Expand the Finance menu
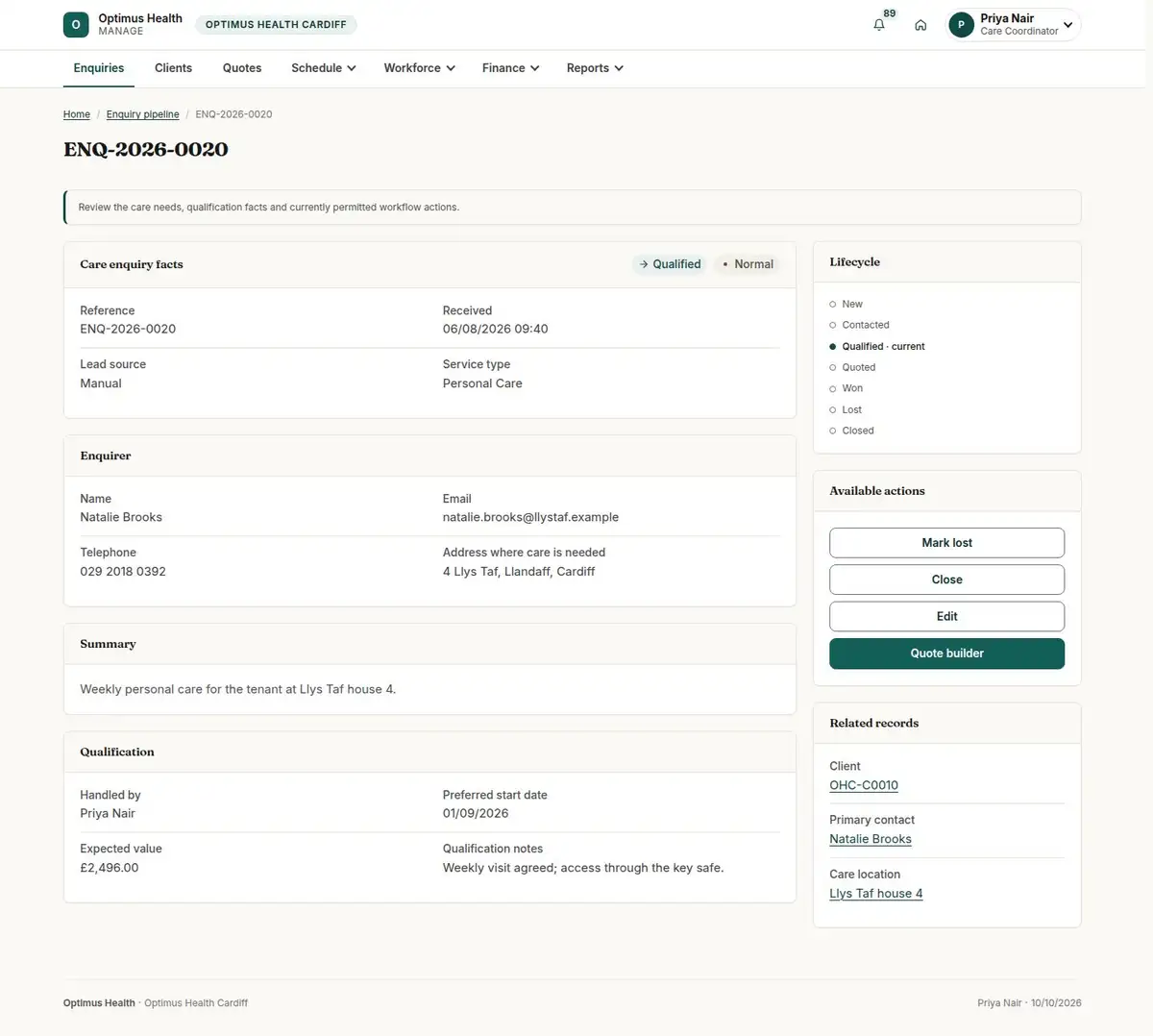This screenshot has width=1153, height=1036. tap(510, 68)
